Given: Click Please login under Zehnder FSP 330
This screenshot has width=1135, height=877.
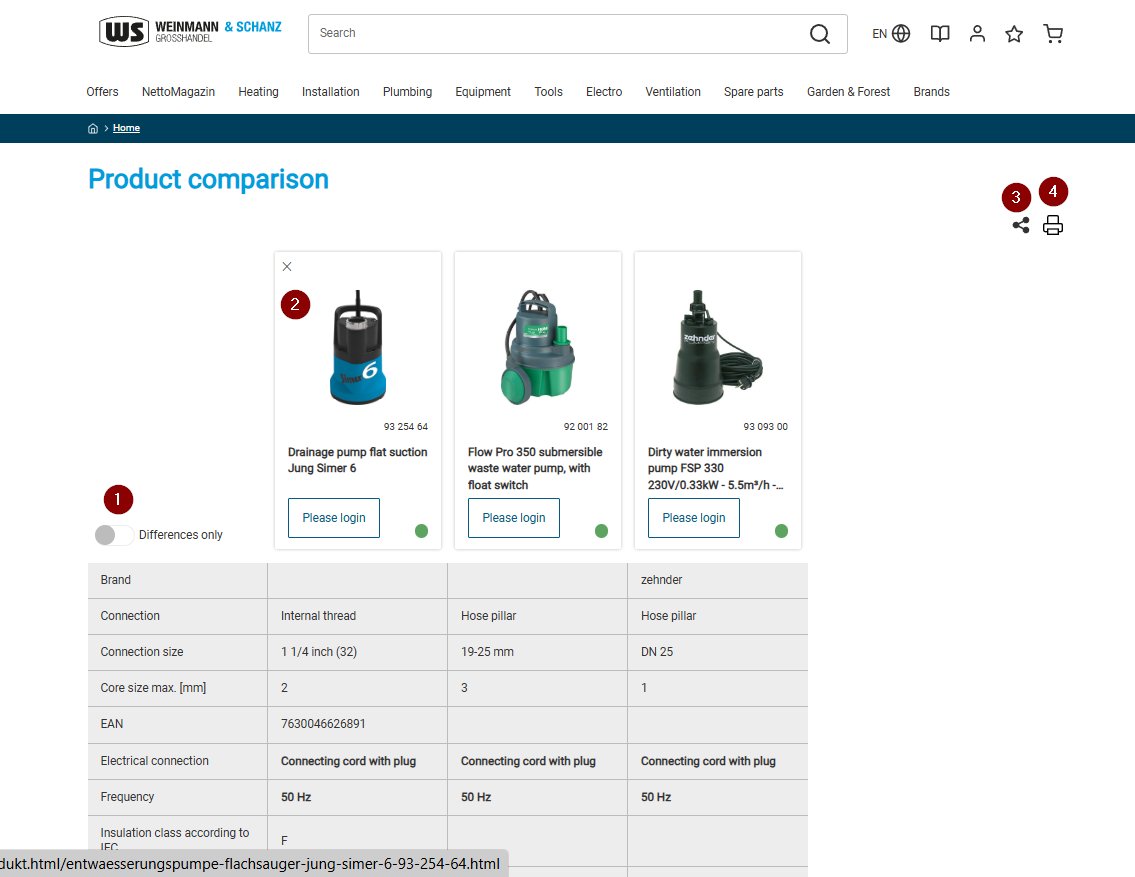Looking at the screenshot, I should click(693, 518).
